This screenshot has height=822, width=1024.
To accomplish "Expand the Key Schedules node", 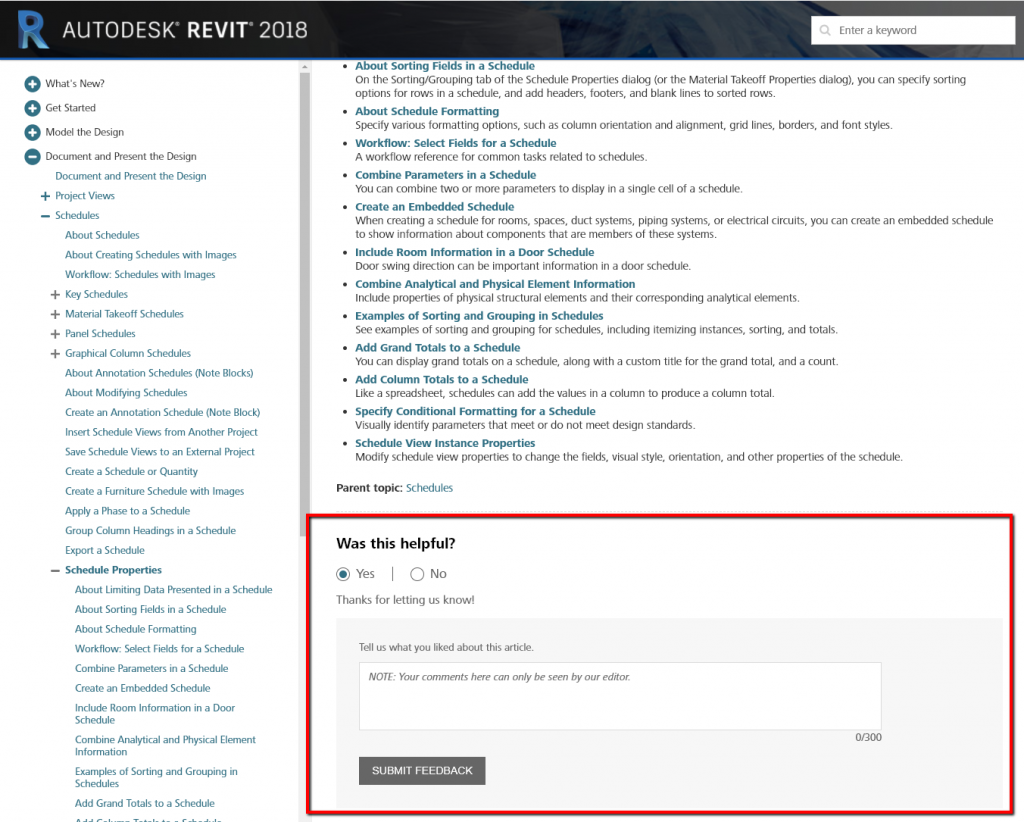I will click(55, 294).
